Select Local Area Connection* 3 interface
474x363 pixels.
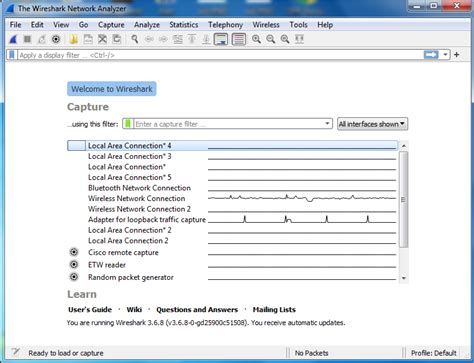tap(232, 156)
